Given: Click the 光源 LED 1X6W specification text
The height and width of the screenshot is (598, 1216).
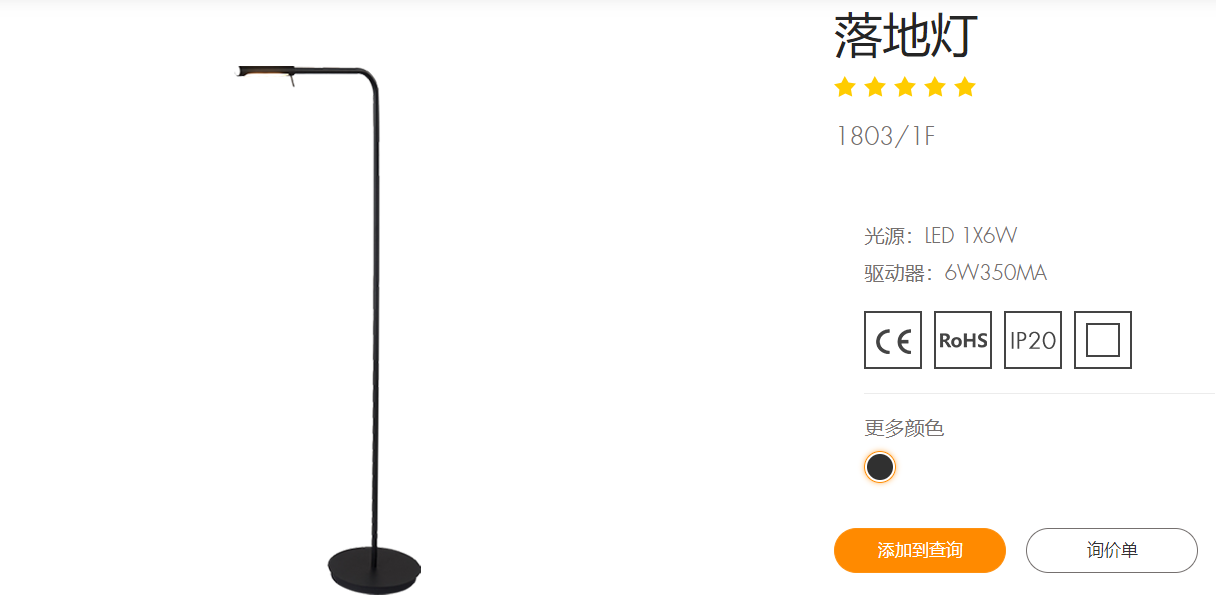Looking at the screenshot, I should click(941, 236).
